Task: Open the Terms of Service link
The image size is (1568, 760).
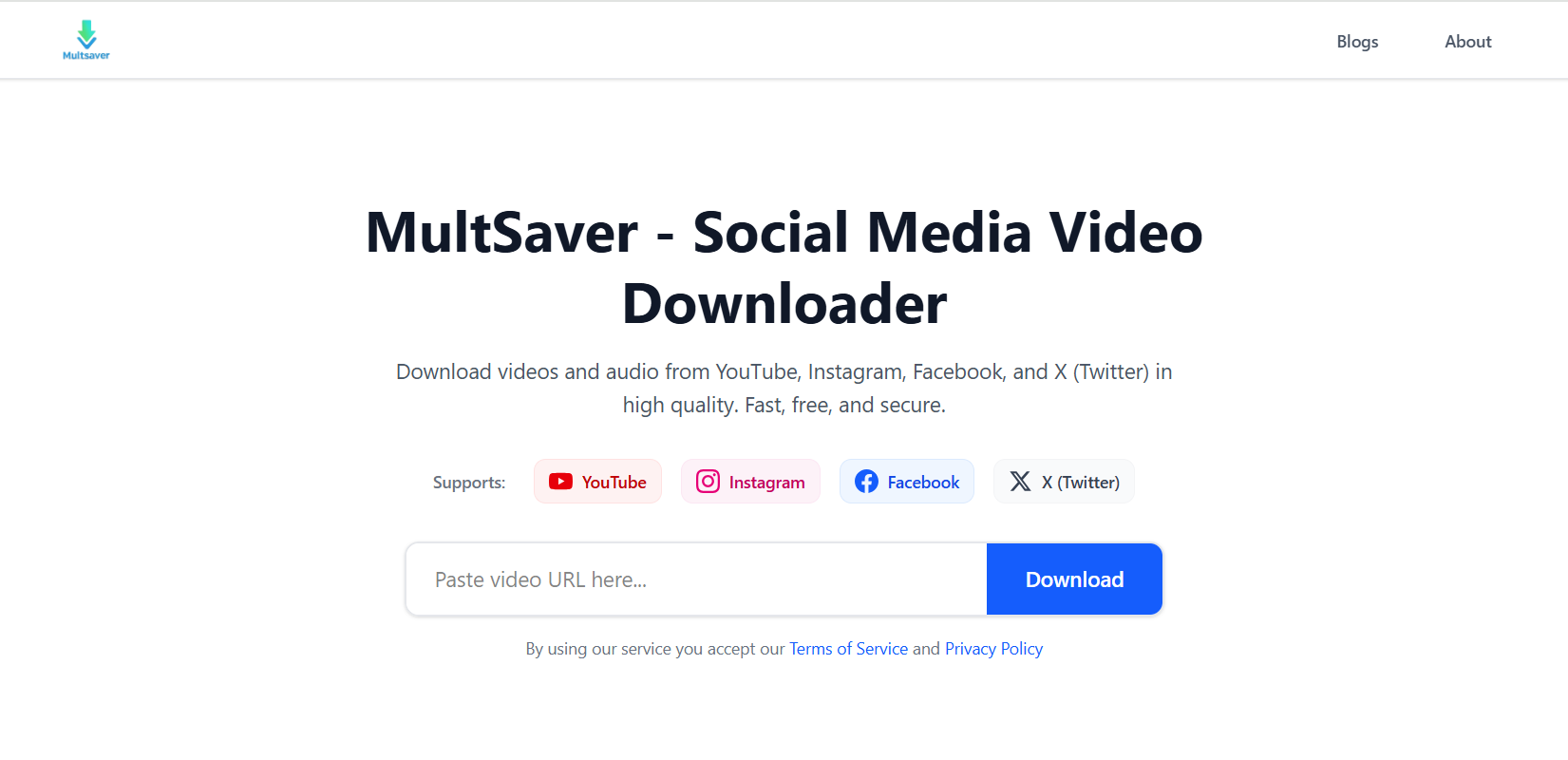Action: tap(848, 649)
